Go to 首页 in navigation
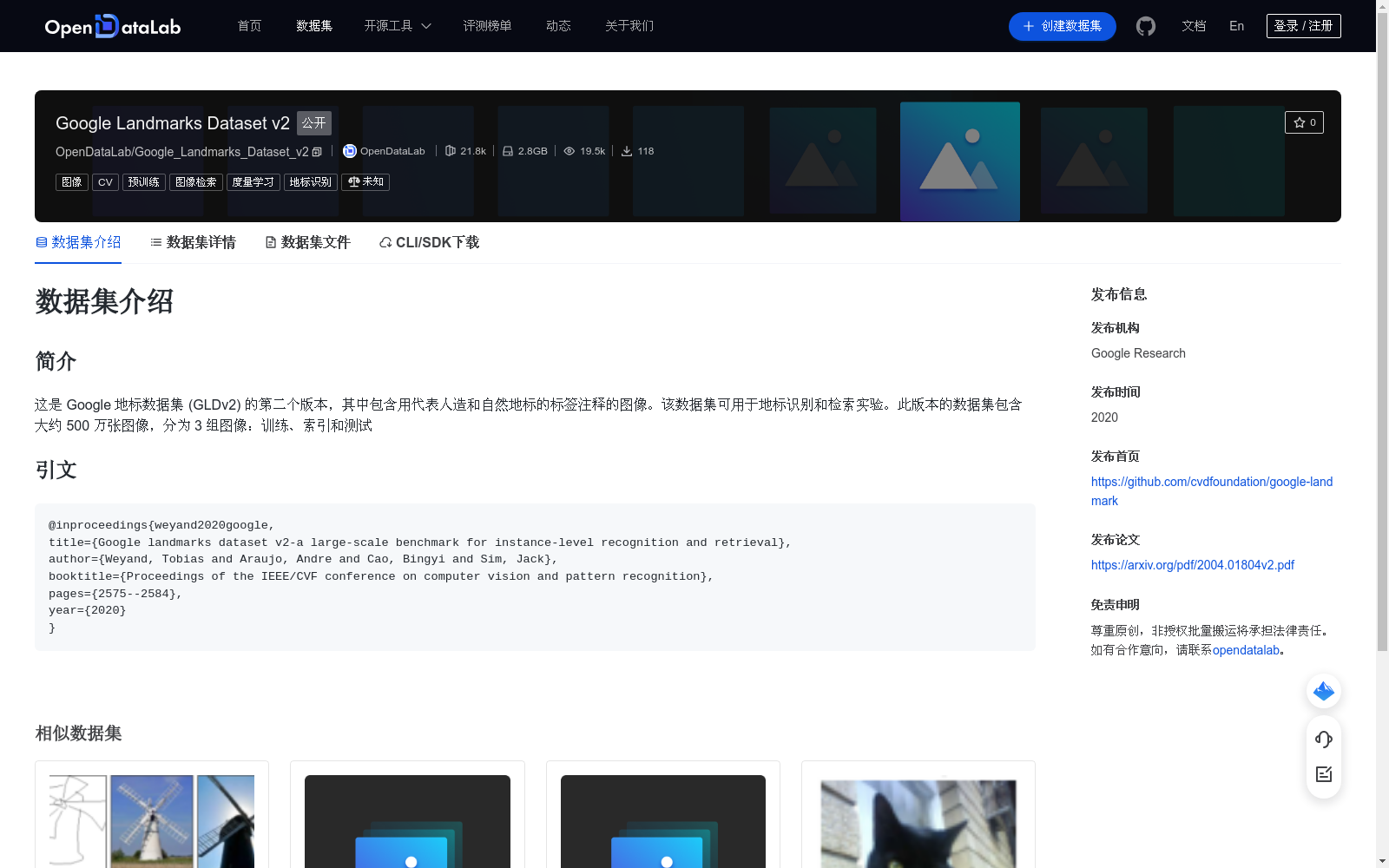The image size is (1389, 868). (249, 26)
